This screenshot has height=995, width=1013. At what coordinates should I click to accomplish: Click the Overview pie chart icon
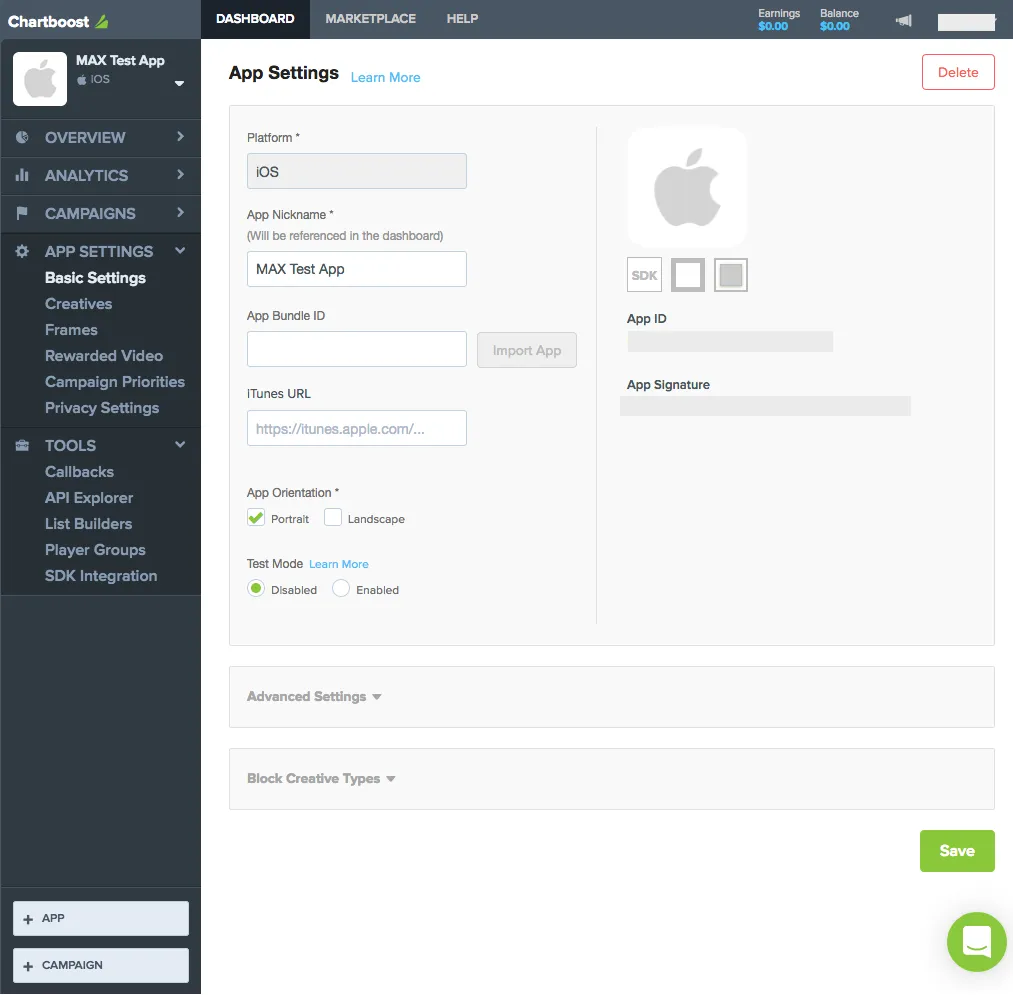pos(22,137)
